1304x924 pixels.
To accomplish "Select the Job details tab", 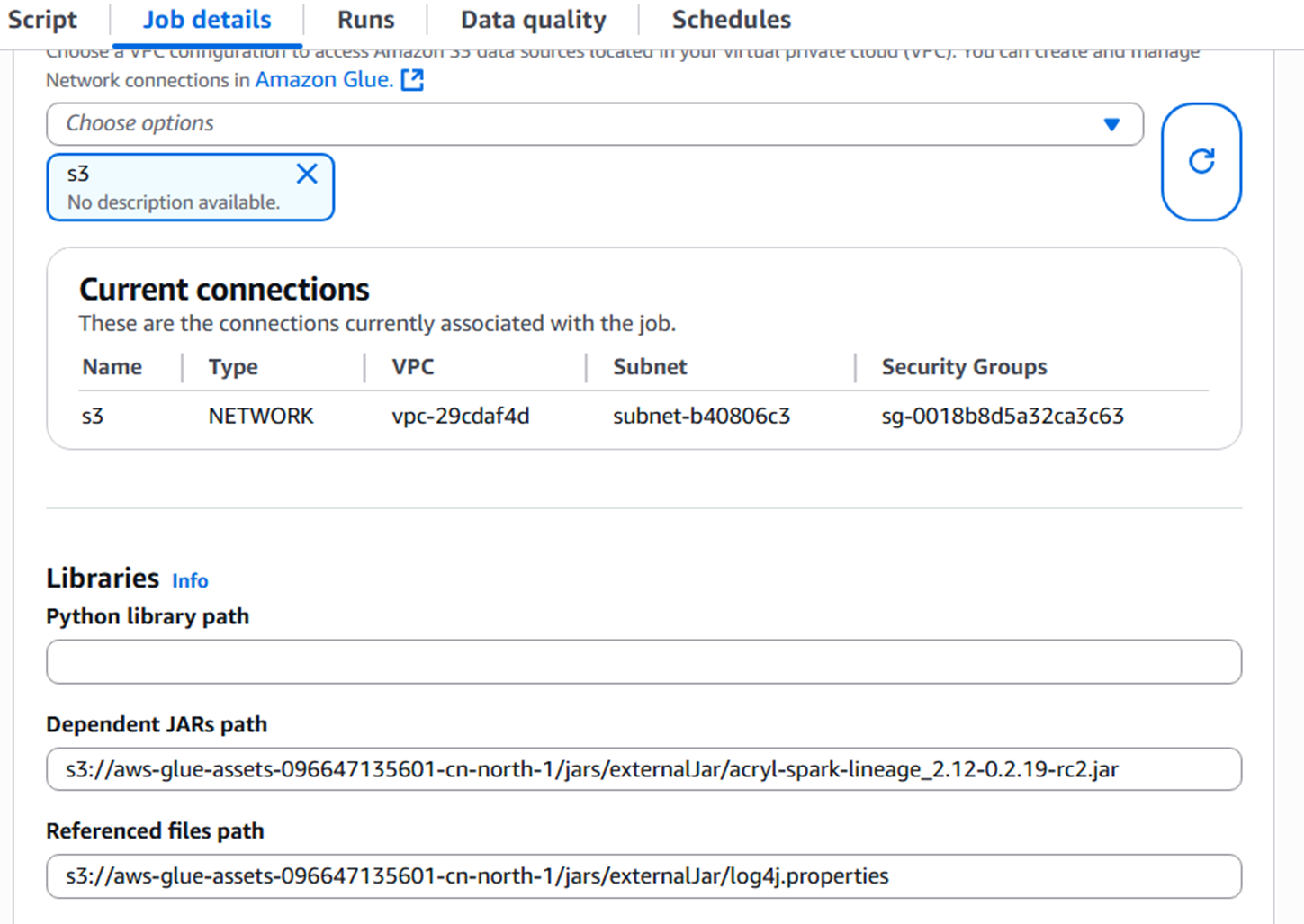I will click(x=207, y=20).
